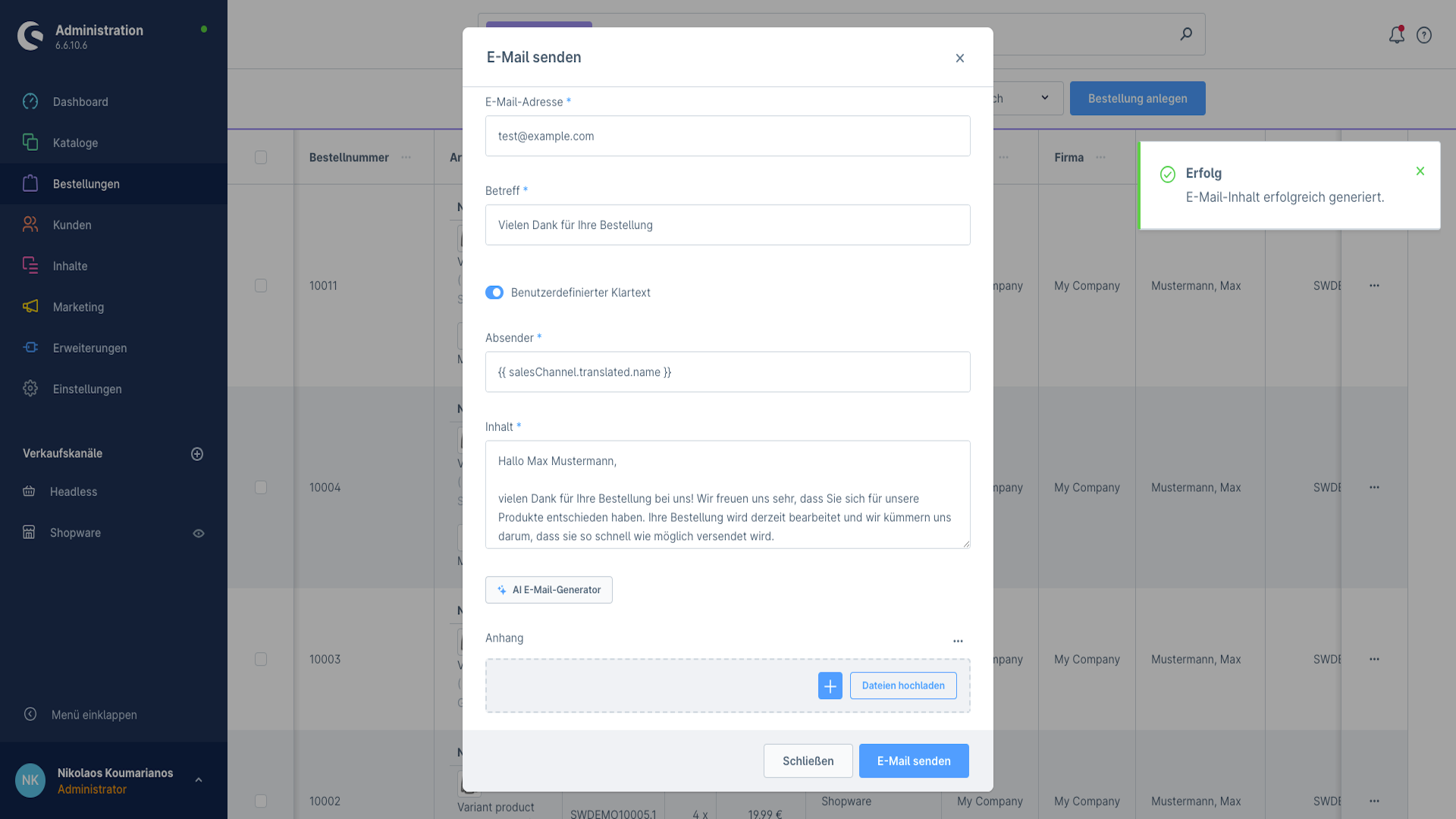Open the Bestellnummer column options menu

pyautogui.click(x=406, y=158)
